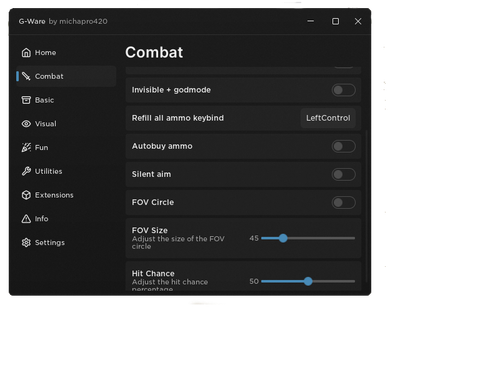Click the Combat sword icon
Viewport: 500px width, 375px height.
pos(26,76)
